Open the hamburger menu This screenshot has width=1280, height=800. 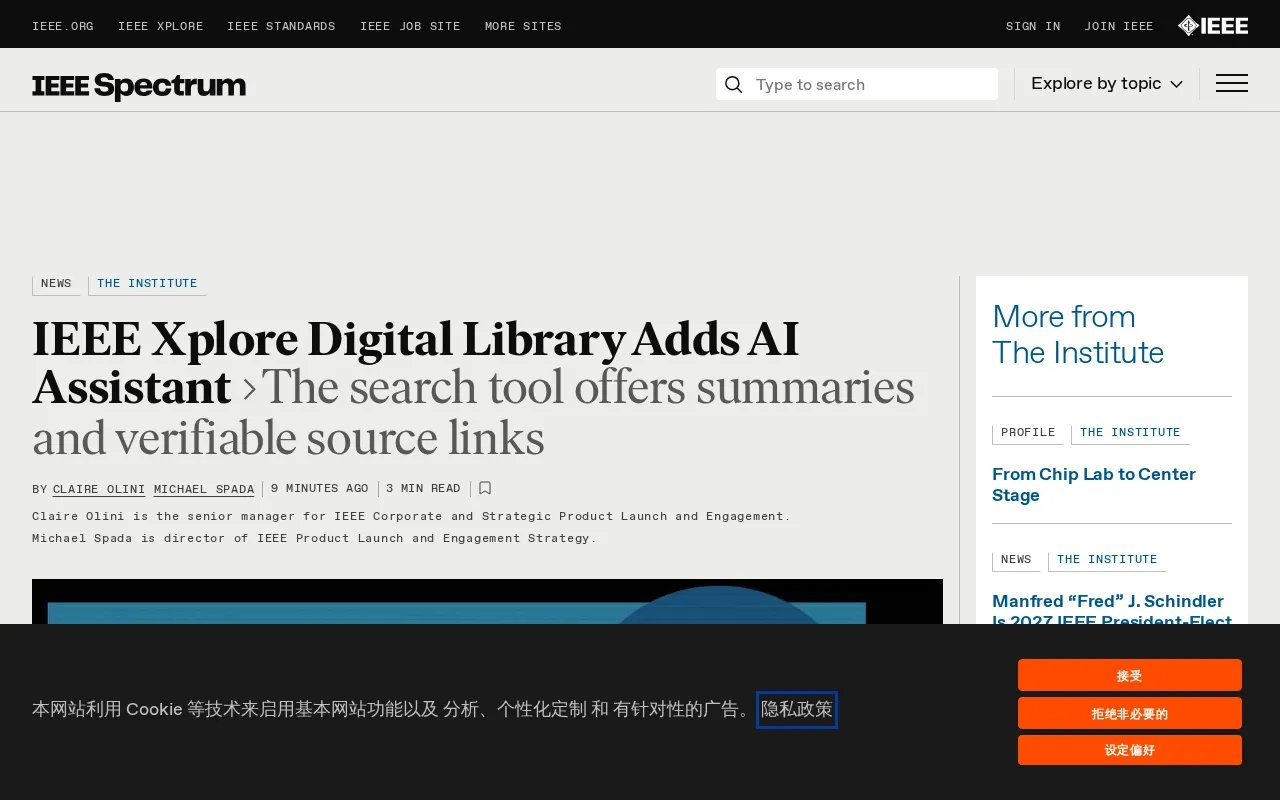coord(1232,84)
